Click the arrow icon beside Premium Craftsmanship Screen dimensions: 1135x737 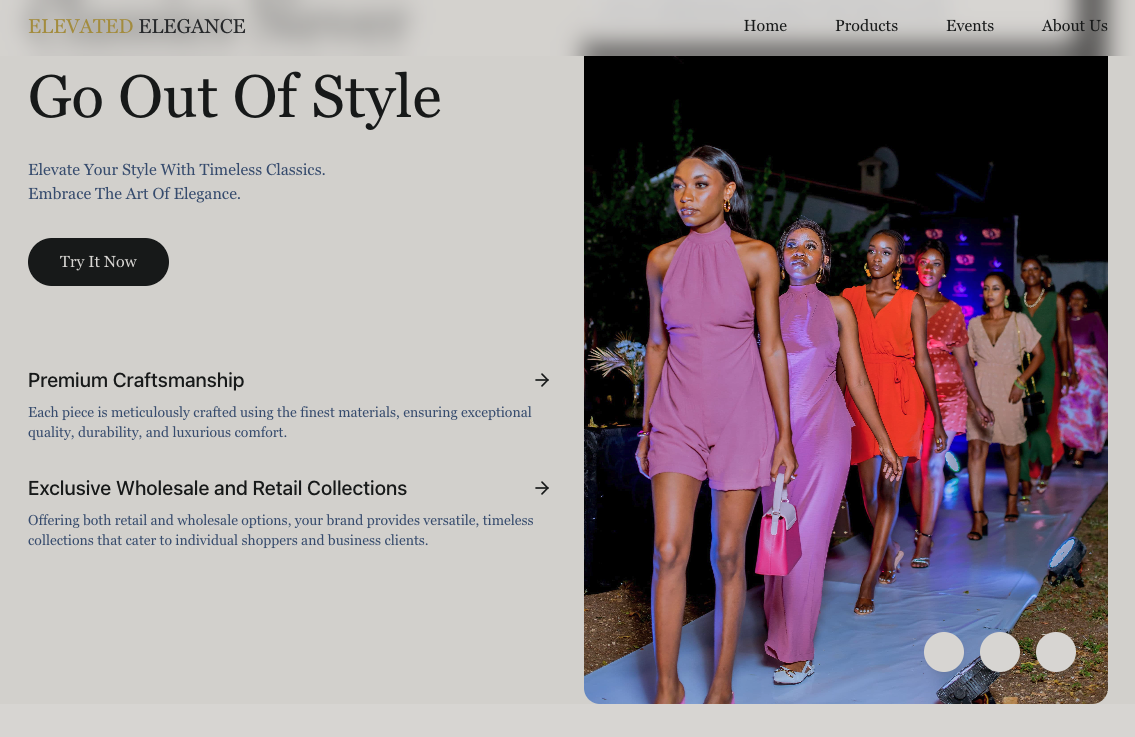pos(542,380)
